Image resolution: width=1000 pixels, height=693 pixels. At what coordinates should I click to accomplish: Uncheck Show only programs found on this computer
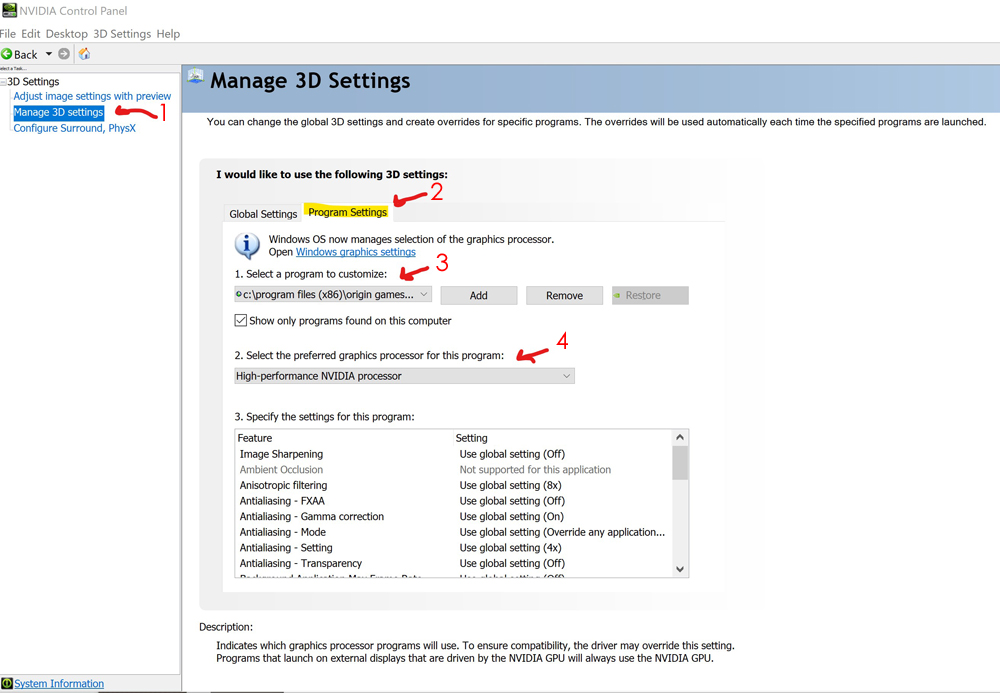click(241, 320)
